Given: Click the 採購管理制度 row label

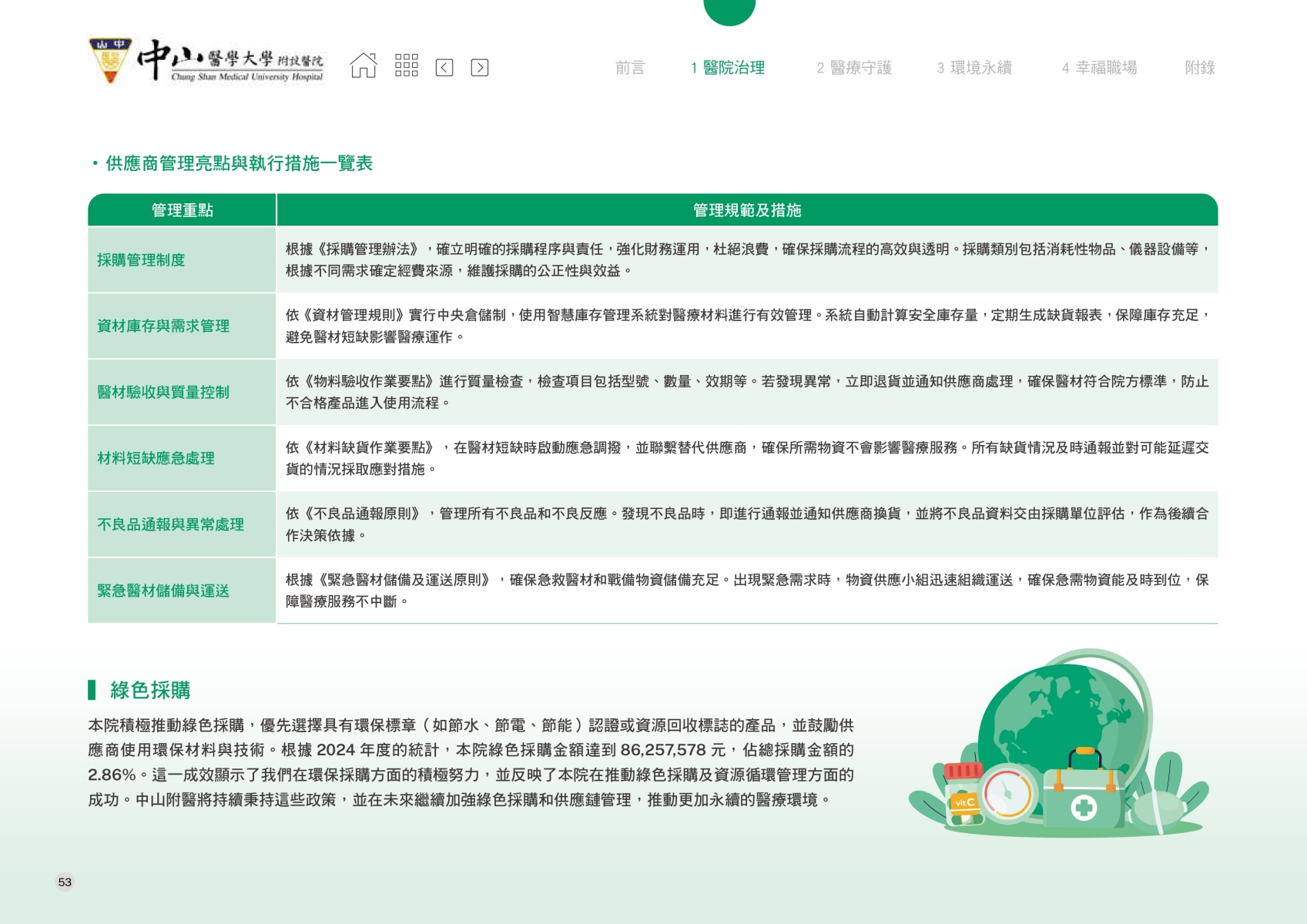Looking at the screenshot, I should [141, 260].
